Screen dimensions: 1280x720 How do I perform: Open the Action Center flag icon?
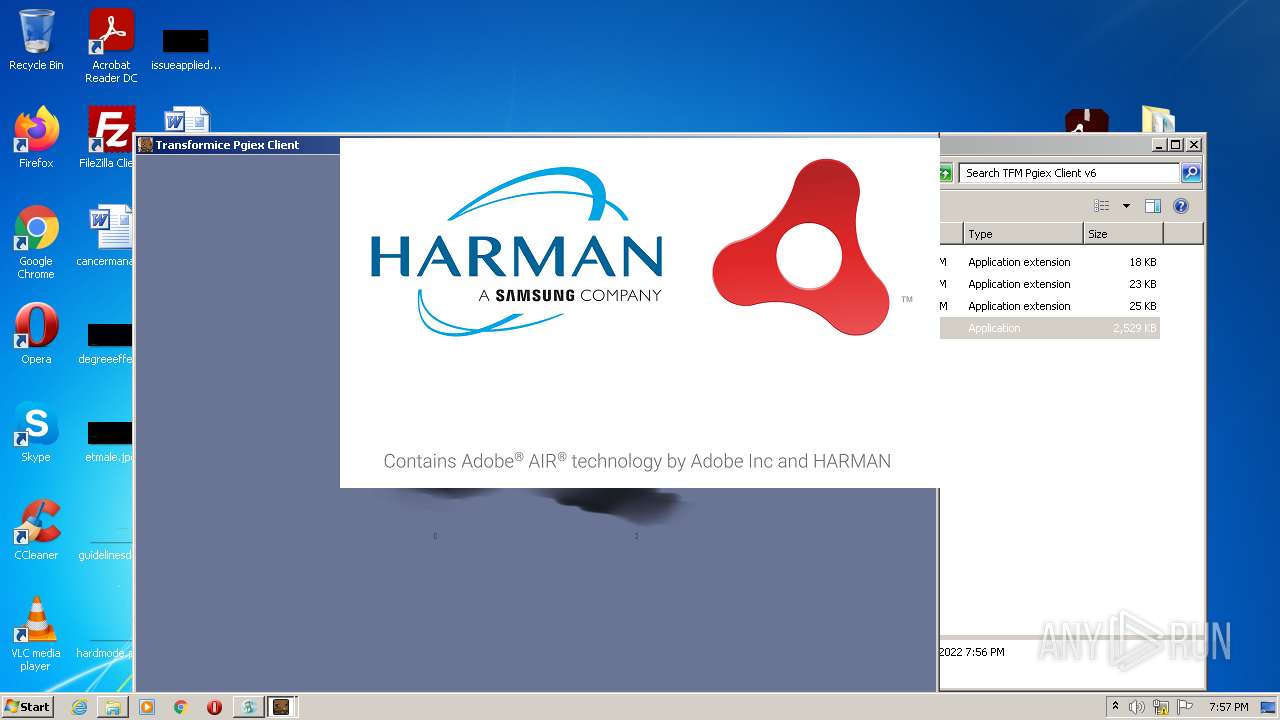tap(1184, 707)
